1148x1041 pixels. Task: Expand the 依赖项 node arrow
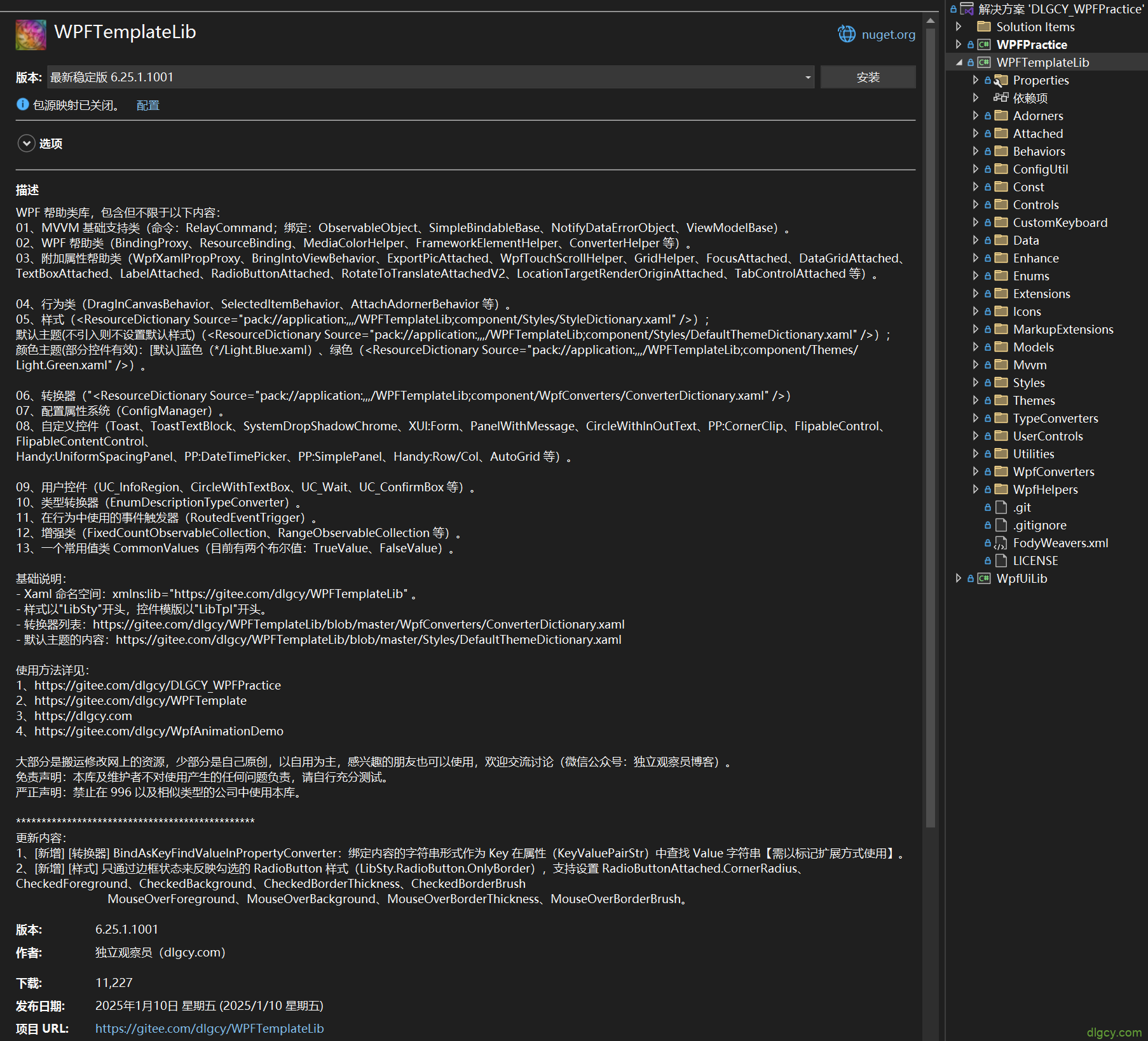(976, 98)
